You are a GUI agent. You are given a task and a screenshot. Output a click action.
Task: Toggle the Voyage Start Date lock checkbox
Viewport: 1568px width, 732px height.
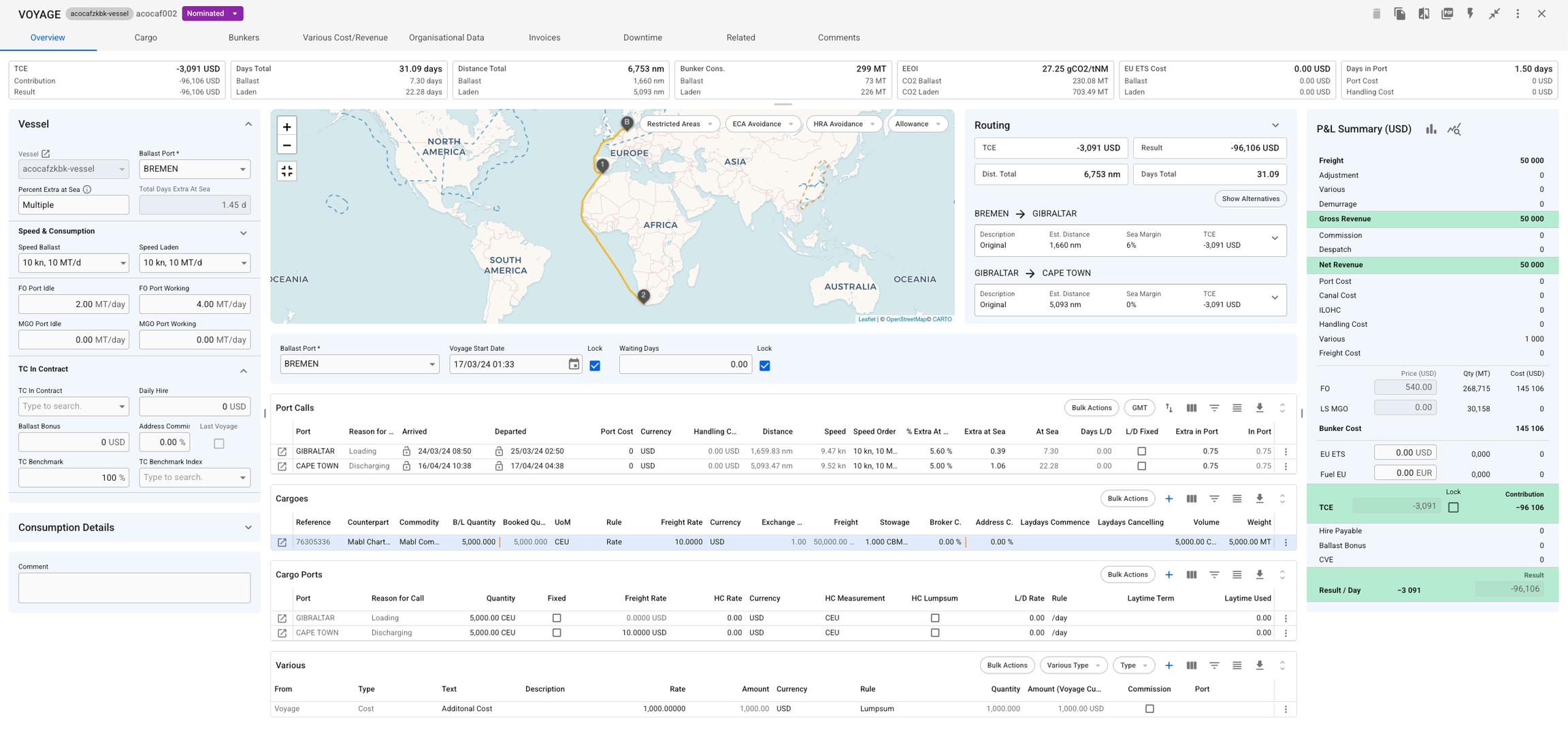pos(595,366)
